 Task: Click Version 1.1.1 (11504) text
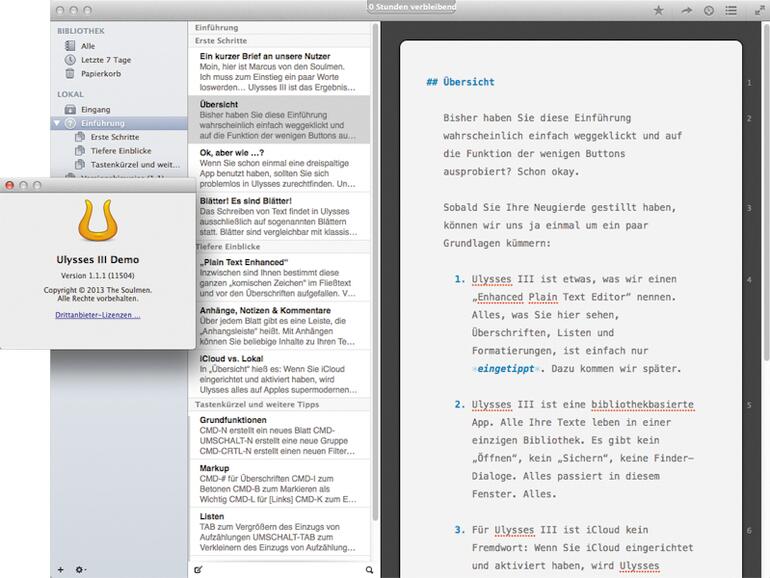tap(98, 275)
